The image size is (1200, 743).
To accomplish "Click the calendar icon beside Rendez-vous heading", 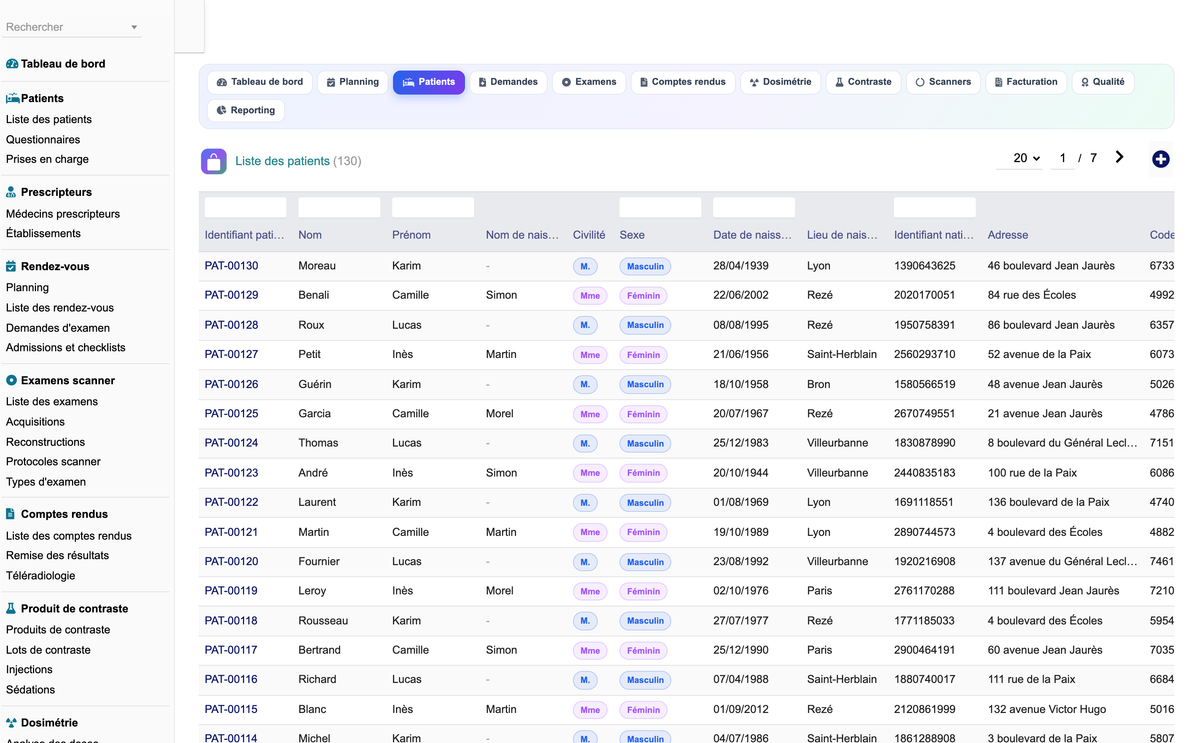I will (x=12, y=267).
